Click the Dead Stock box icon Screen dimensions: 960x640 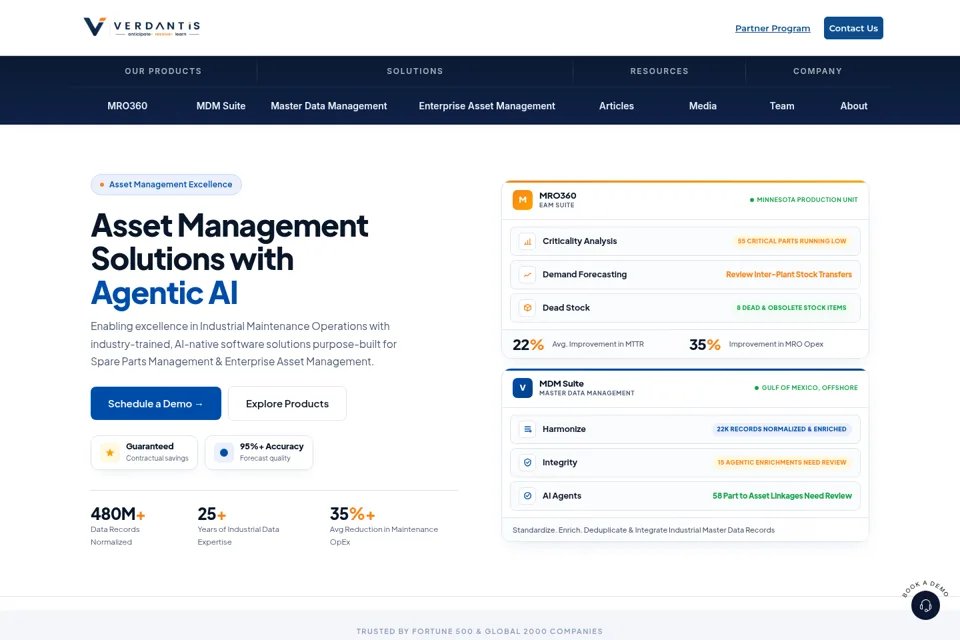click(x=527, y=307)
